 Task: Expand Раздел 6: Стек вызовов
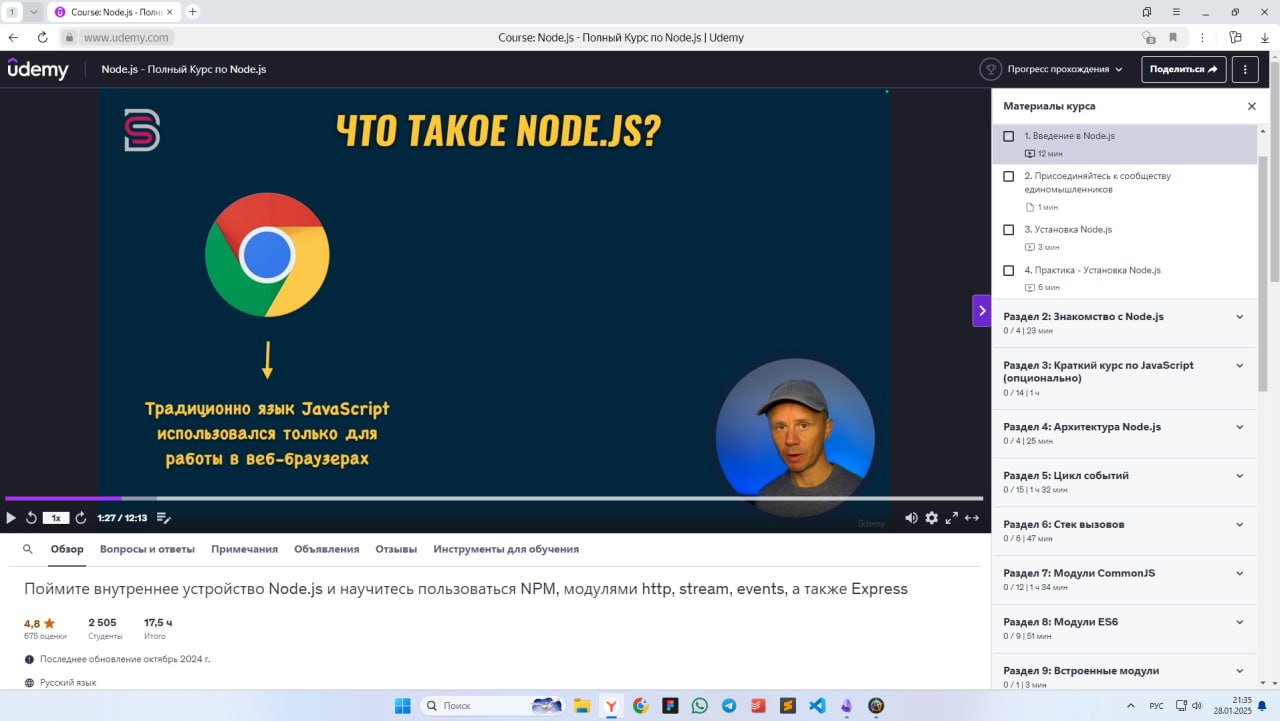tap(1124, 531)
